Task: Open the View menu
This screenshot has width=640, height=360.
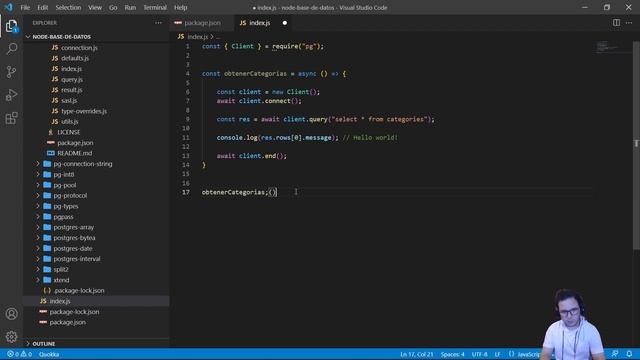Action: 95,7
